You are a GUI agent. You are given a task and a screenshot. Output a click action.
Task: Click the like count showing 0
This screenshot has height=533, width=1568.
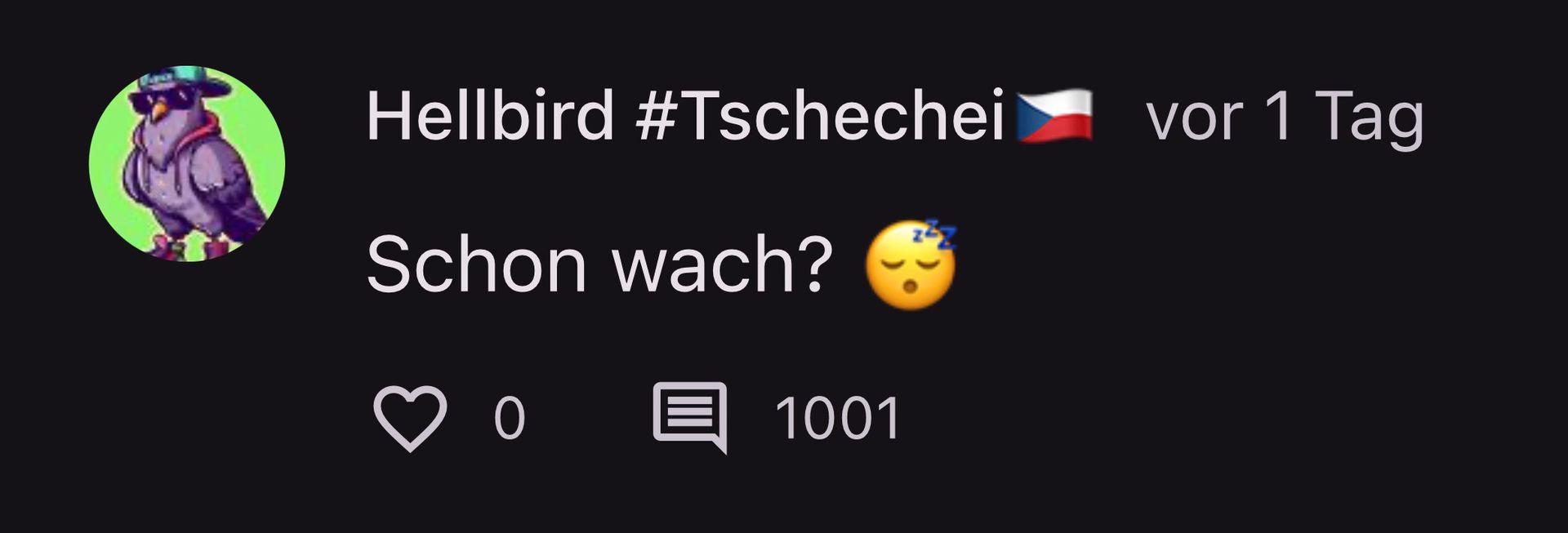[x=510, y=418]
